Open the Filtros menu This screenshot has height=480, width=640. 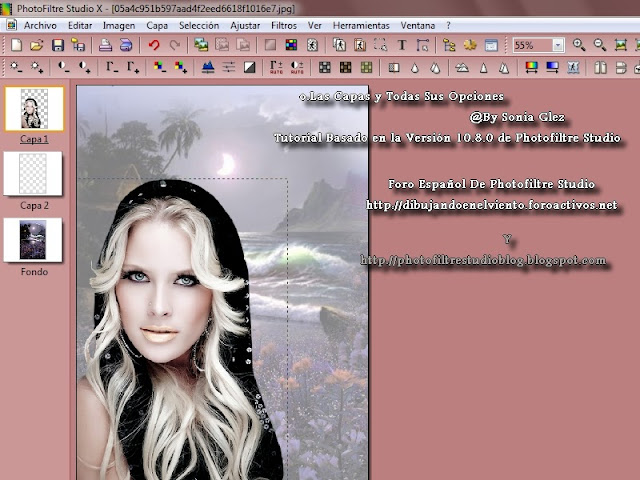[x=284, y=25]
